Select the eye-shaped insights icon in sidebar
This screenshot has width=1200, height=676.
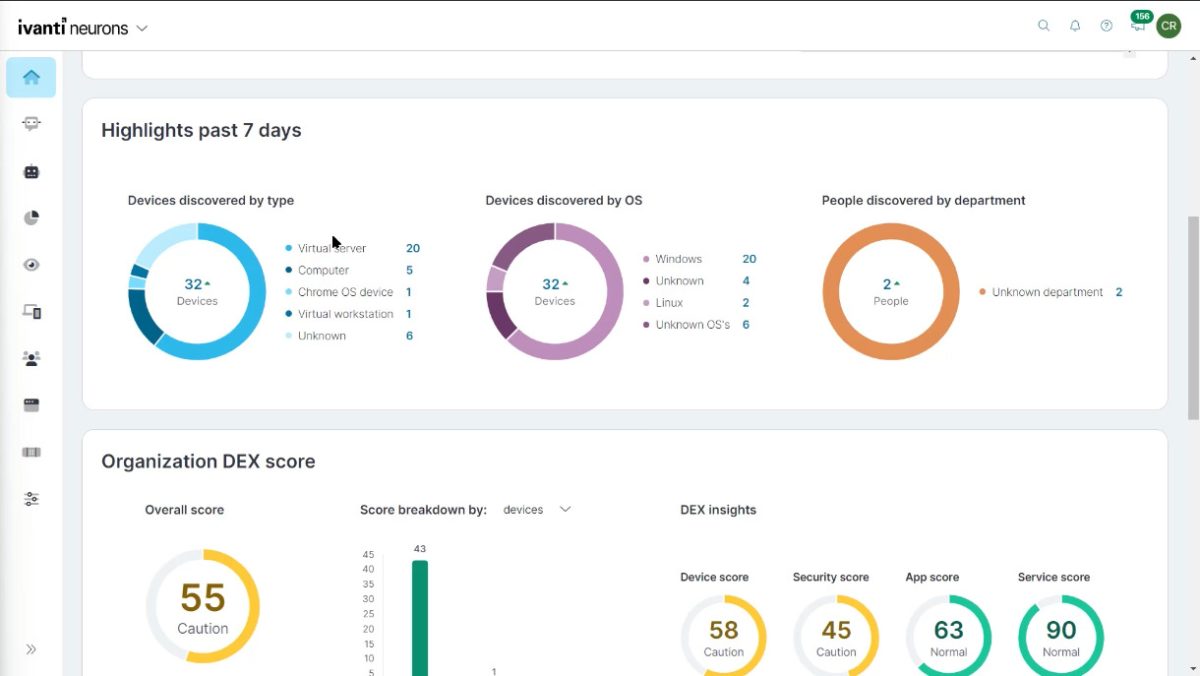click(x=31, y=264)
